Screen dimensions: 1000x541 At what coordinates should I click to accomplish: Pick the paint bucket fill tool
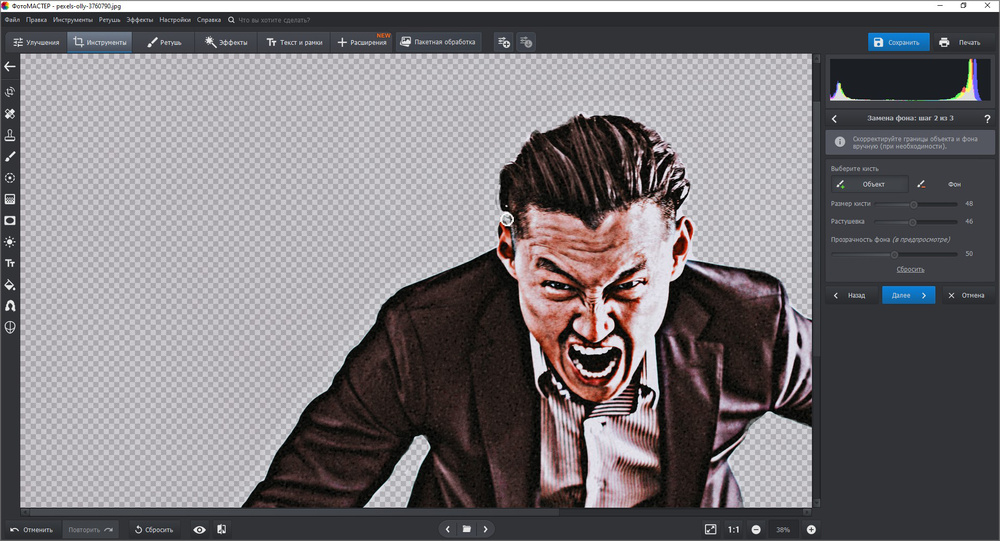point(10,284)
